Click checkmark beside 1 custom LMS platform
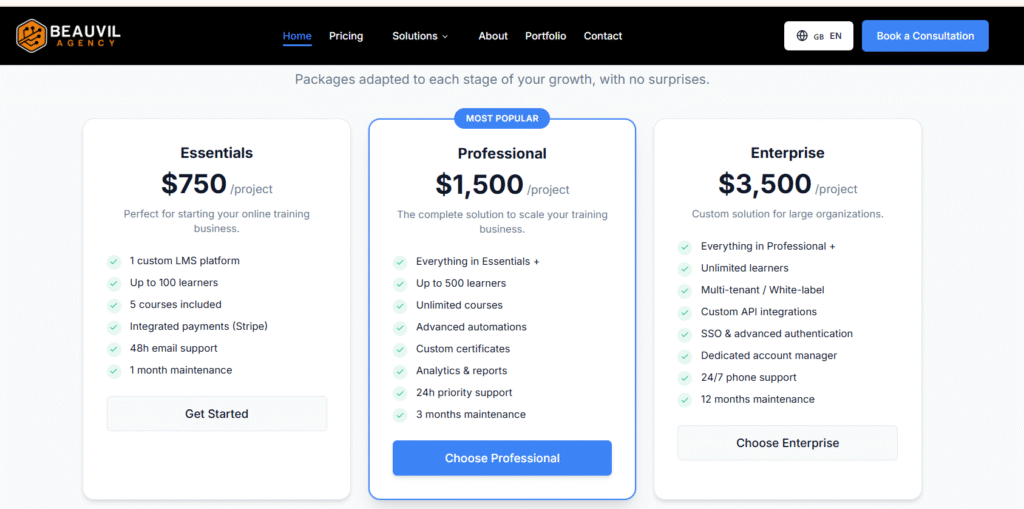1024x509 pixels. 114,261
